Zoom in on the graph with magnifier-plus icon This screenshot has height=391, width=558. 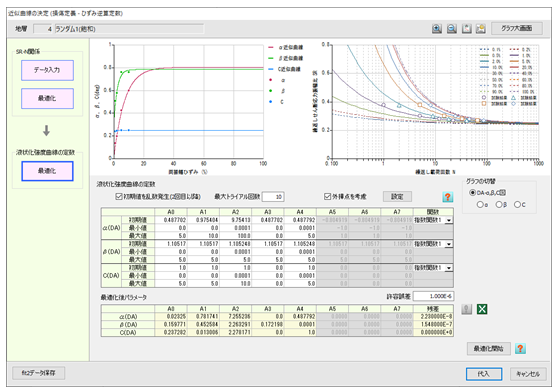pos(437,29)
